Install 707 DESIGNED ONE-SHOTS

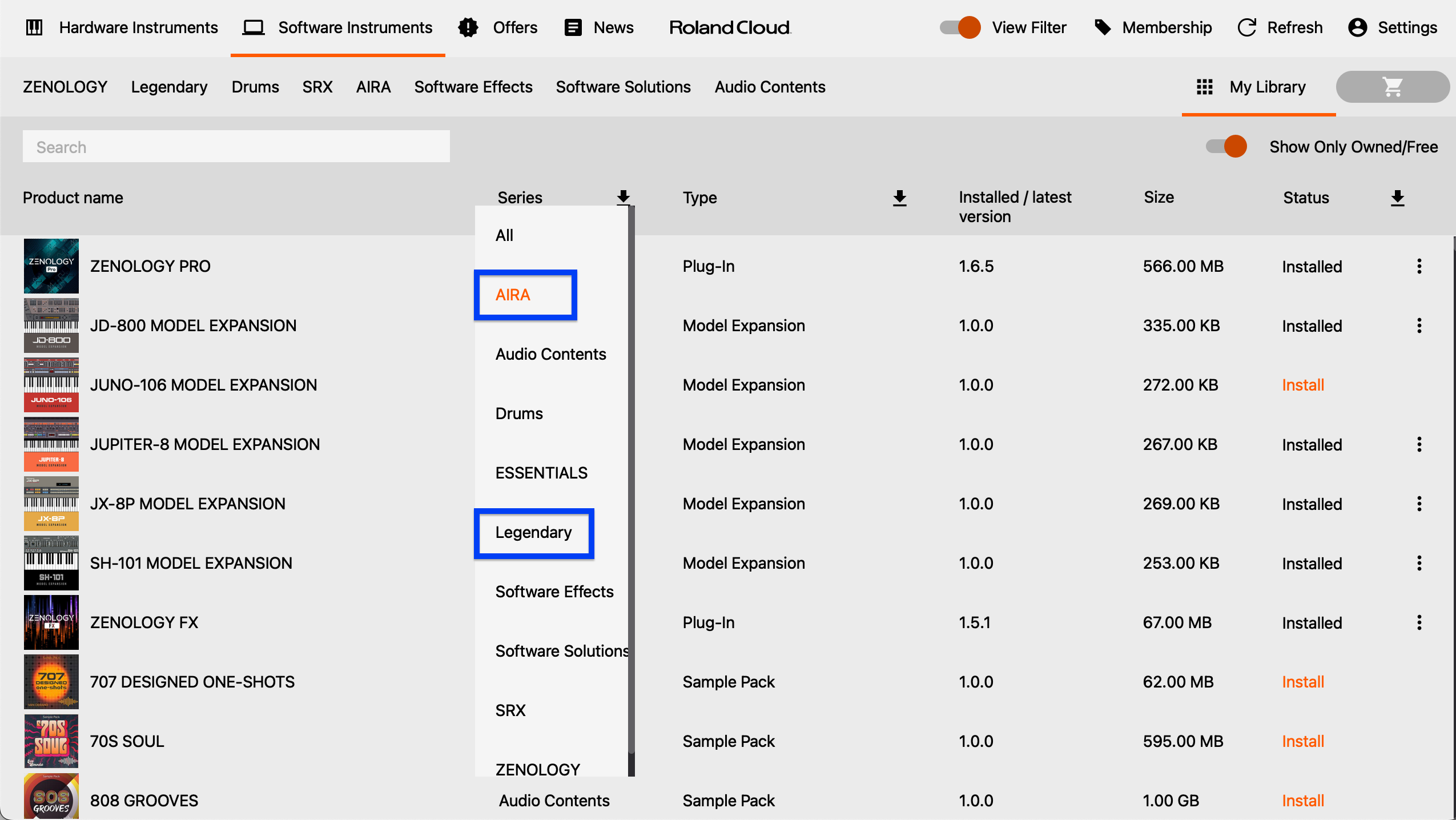tap(1303, 682)
